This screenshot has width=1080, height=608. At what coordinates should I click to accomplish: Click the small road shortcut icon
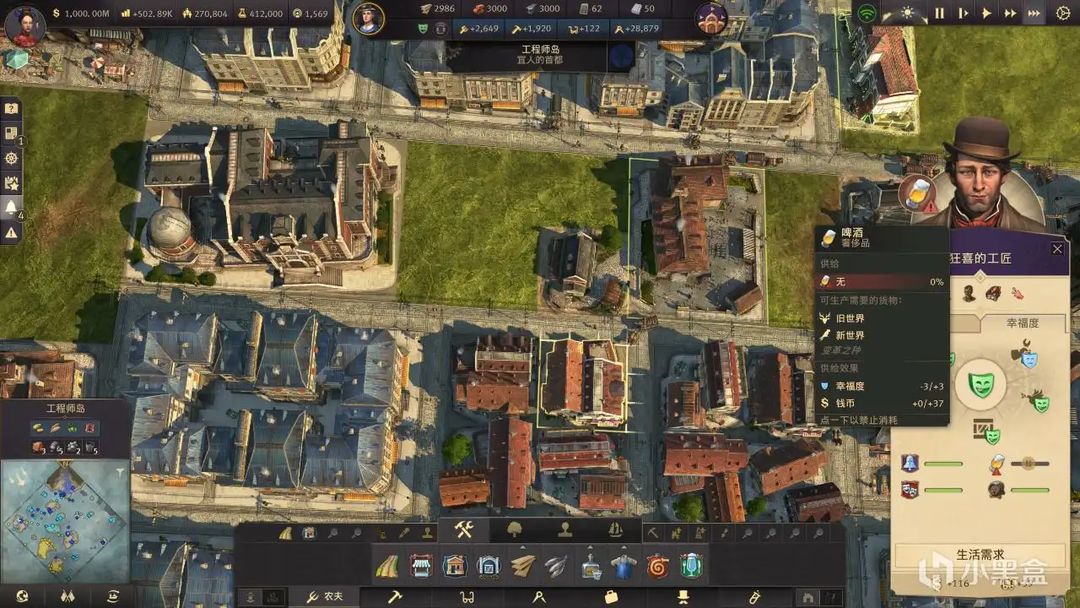pyautogui.click(x=285, y=533)
